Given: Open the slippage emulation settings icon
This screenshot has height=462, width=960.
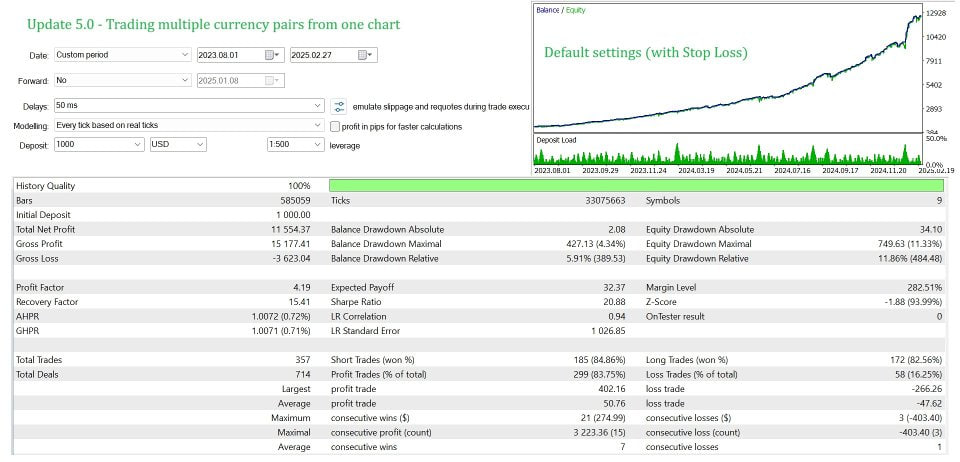Looking at the screenshot, I should (x=339, y=105).
